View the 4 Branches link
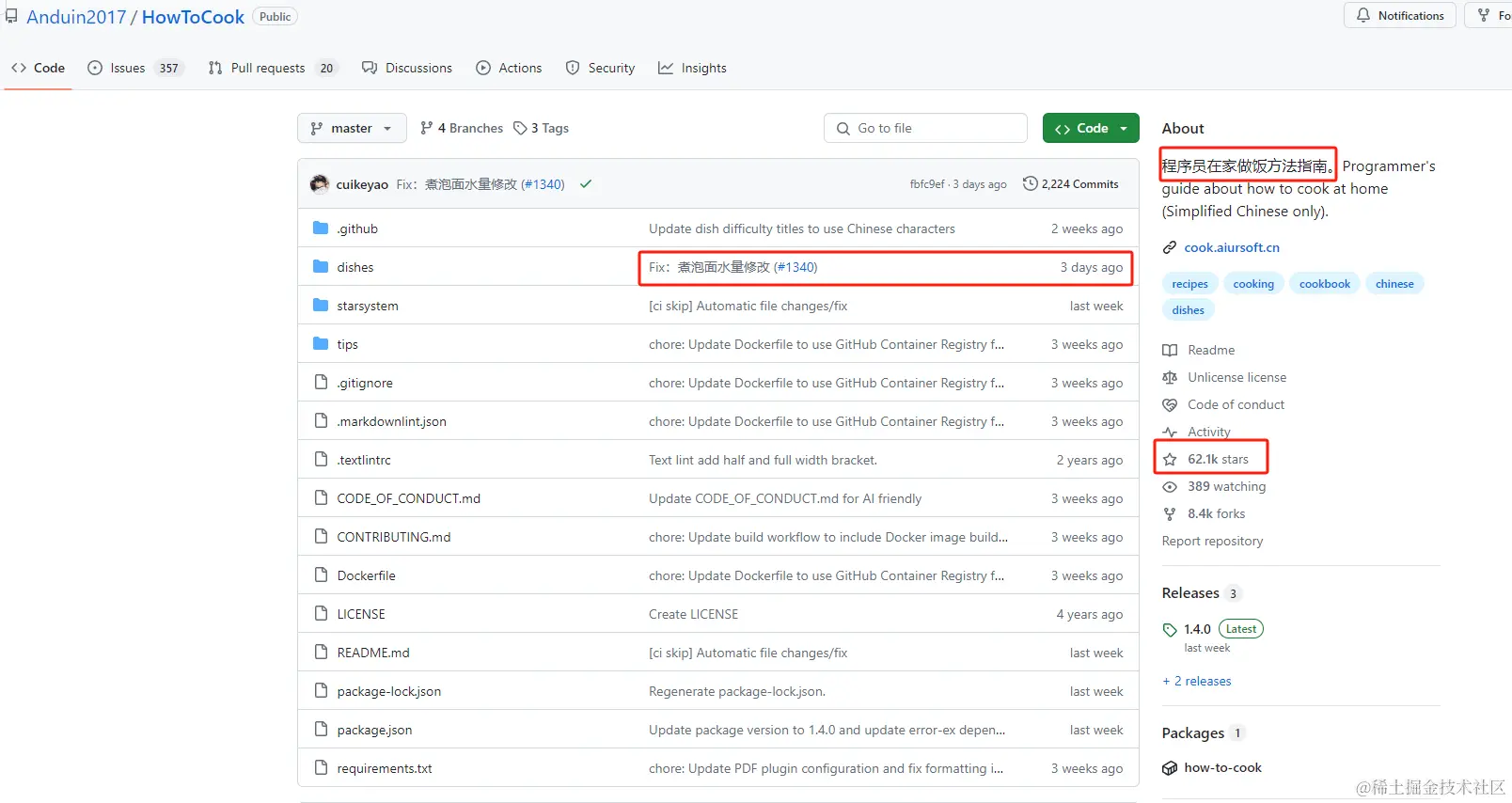Image resolution: width=1512 pixels, height=803 pixels. pyautogui.click(x=462, y=128)
